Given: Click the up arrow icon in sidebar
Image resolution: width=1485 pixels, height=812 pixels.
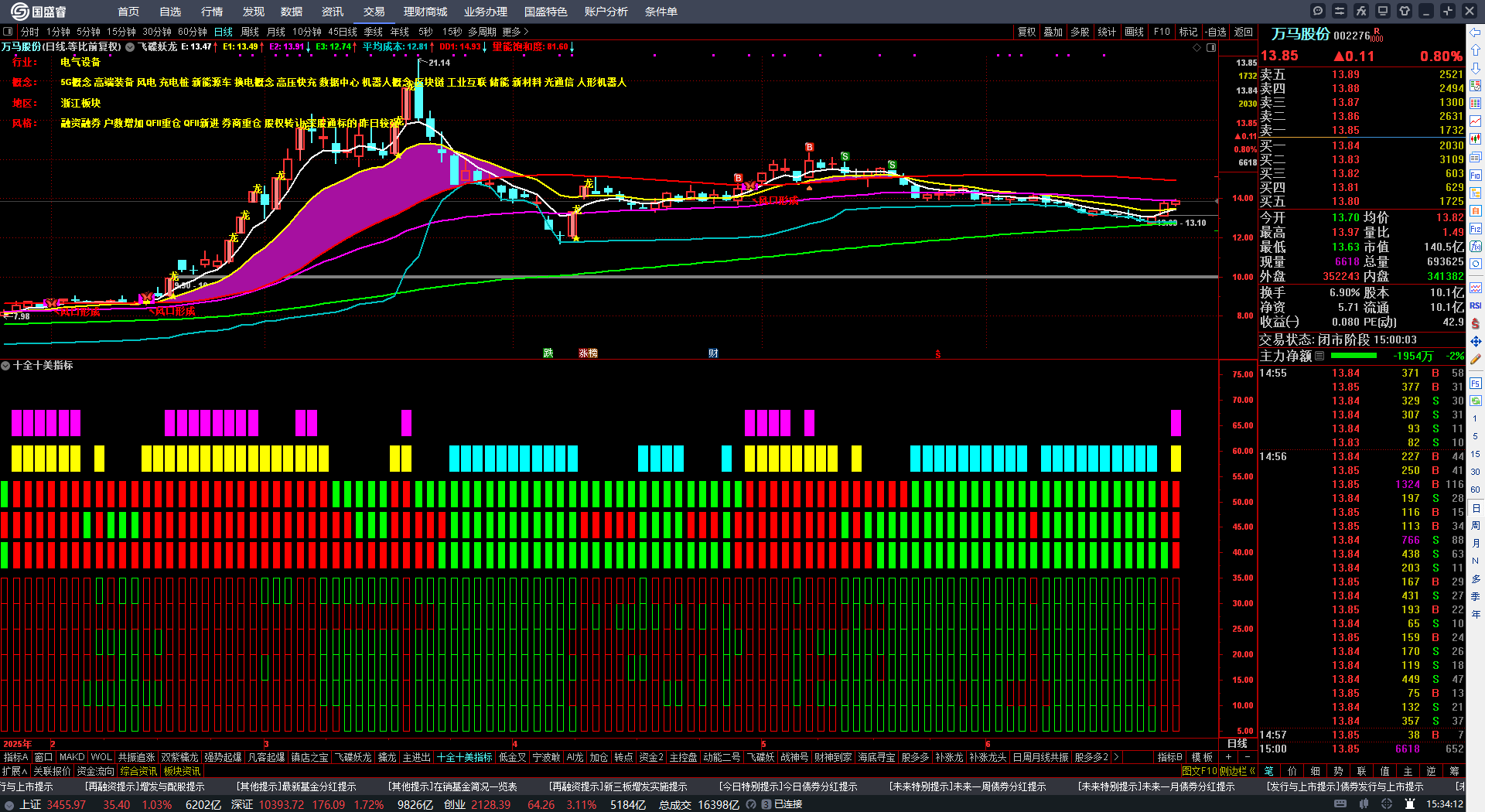Looking at the screenshot, I should [1476, 50].
